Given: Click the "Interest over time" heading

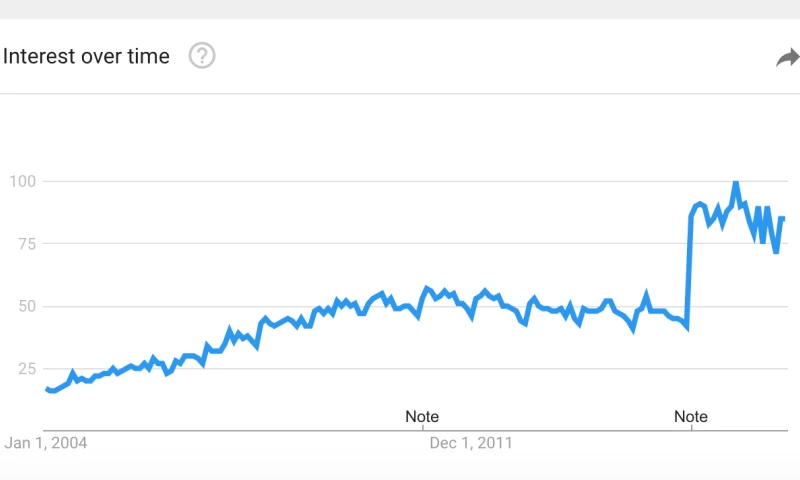Looking at the screenshot, I should coord(86,56).
